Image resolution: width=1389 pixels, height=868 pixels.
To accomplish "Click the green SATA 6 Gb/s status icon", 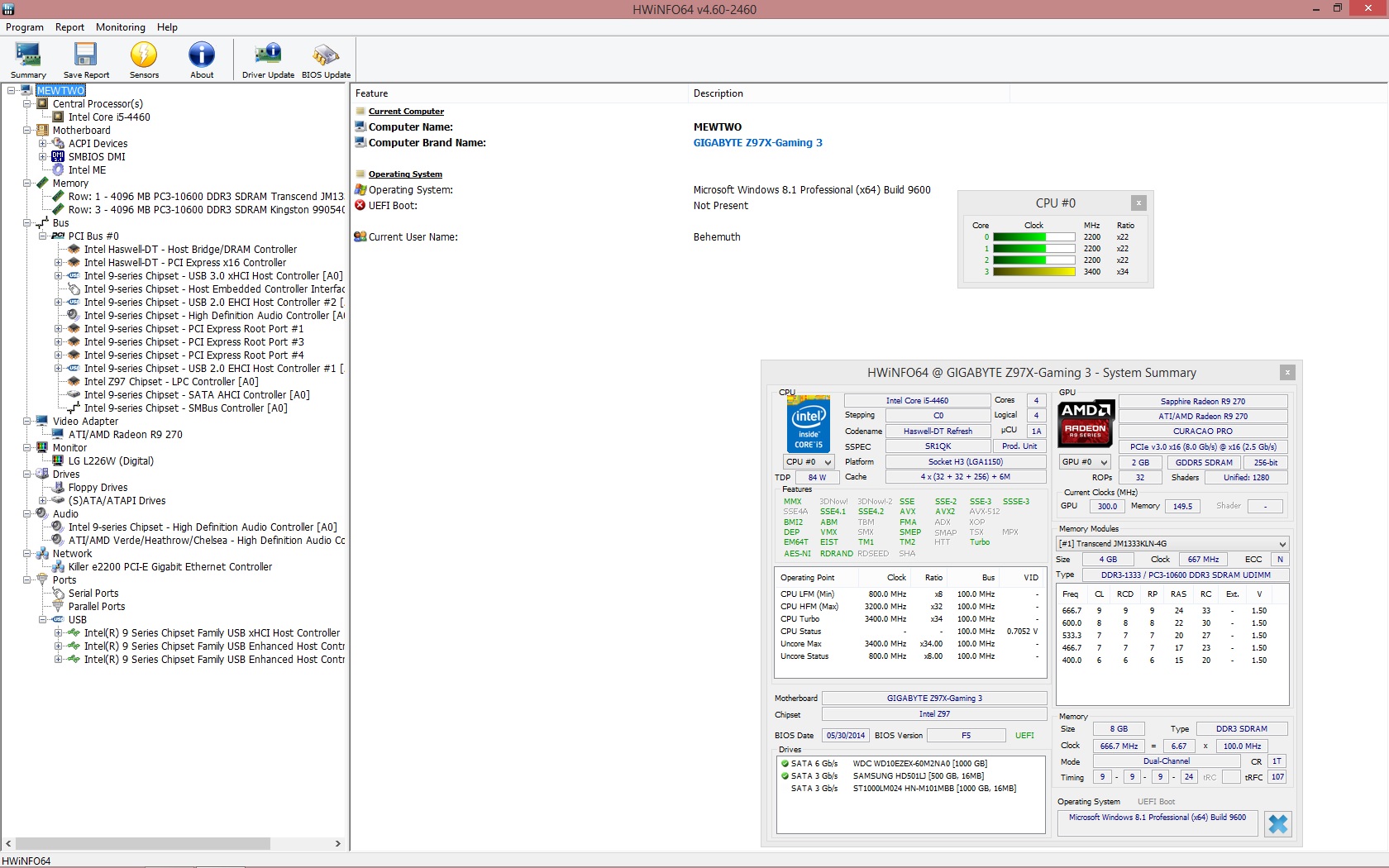I will click(x=785, y=764).
